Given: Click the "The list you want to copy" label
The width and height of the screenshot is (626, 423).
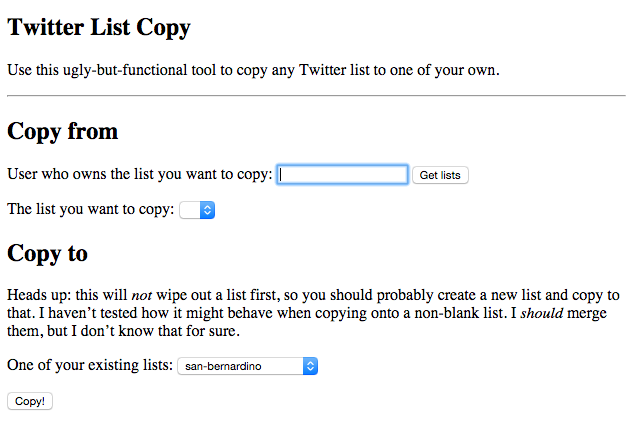Looking at the screenshot, I should (x=90, y=209).
